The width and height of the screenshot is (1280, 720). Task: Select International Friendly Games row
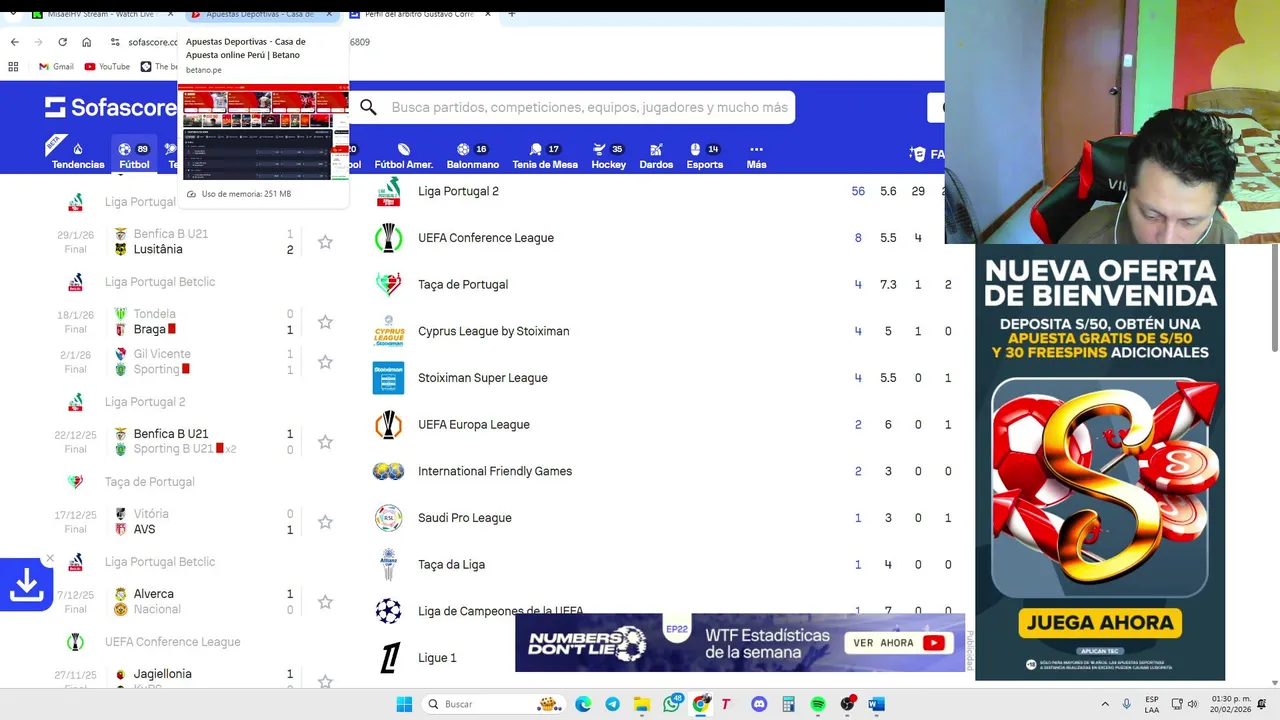660,471
